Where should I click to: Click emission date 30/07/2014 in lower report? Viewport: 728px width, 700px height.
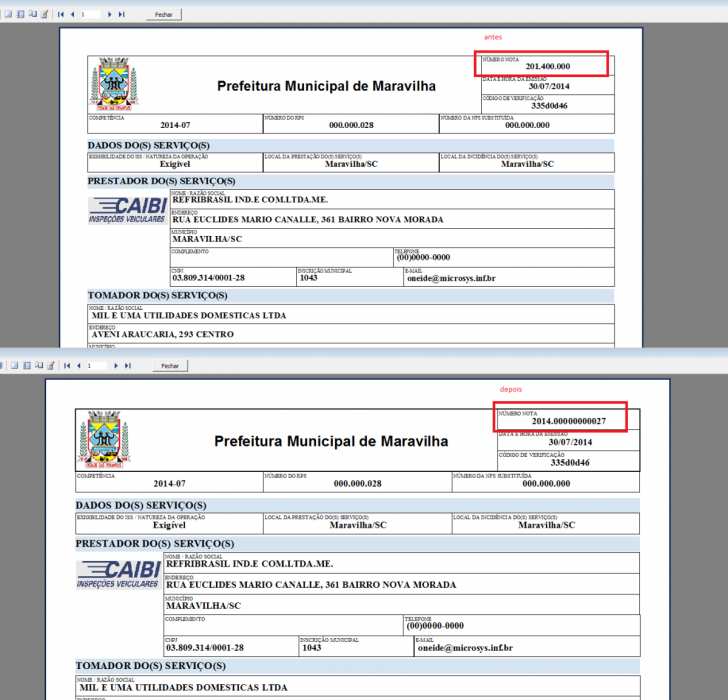(570, 442)
